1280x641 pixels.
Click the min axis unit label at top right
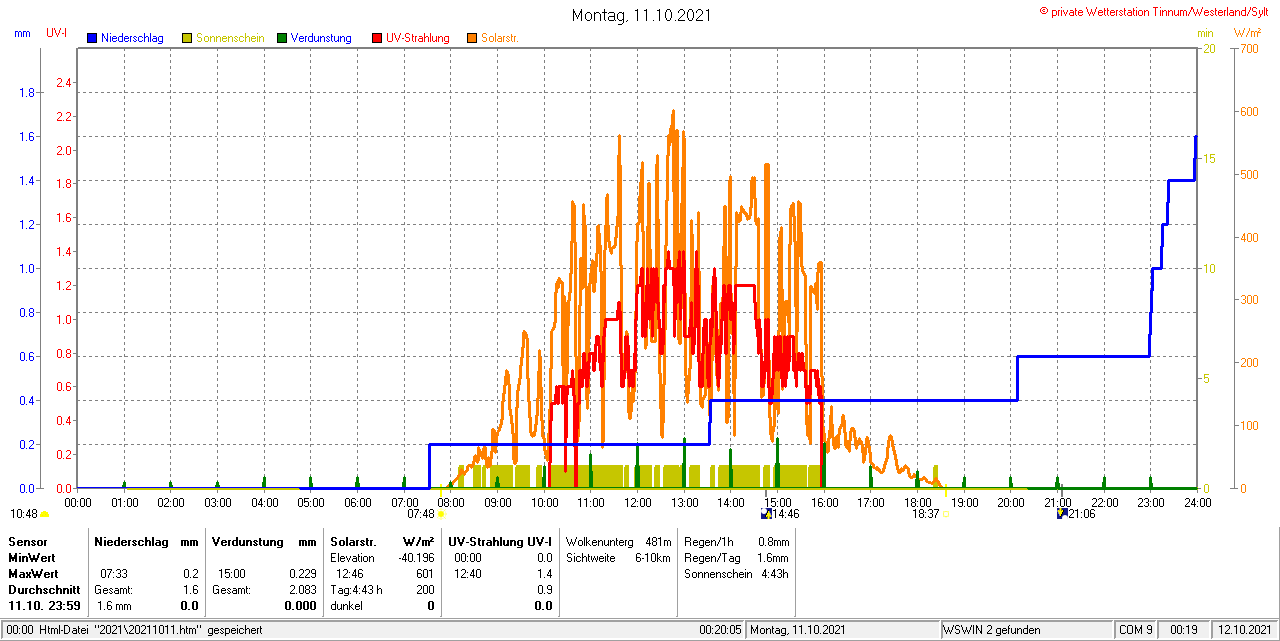[1205, 33]
